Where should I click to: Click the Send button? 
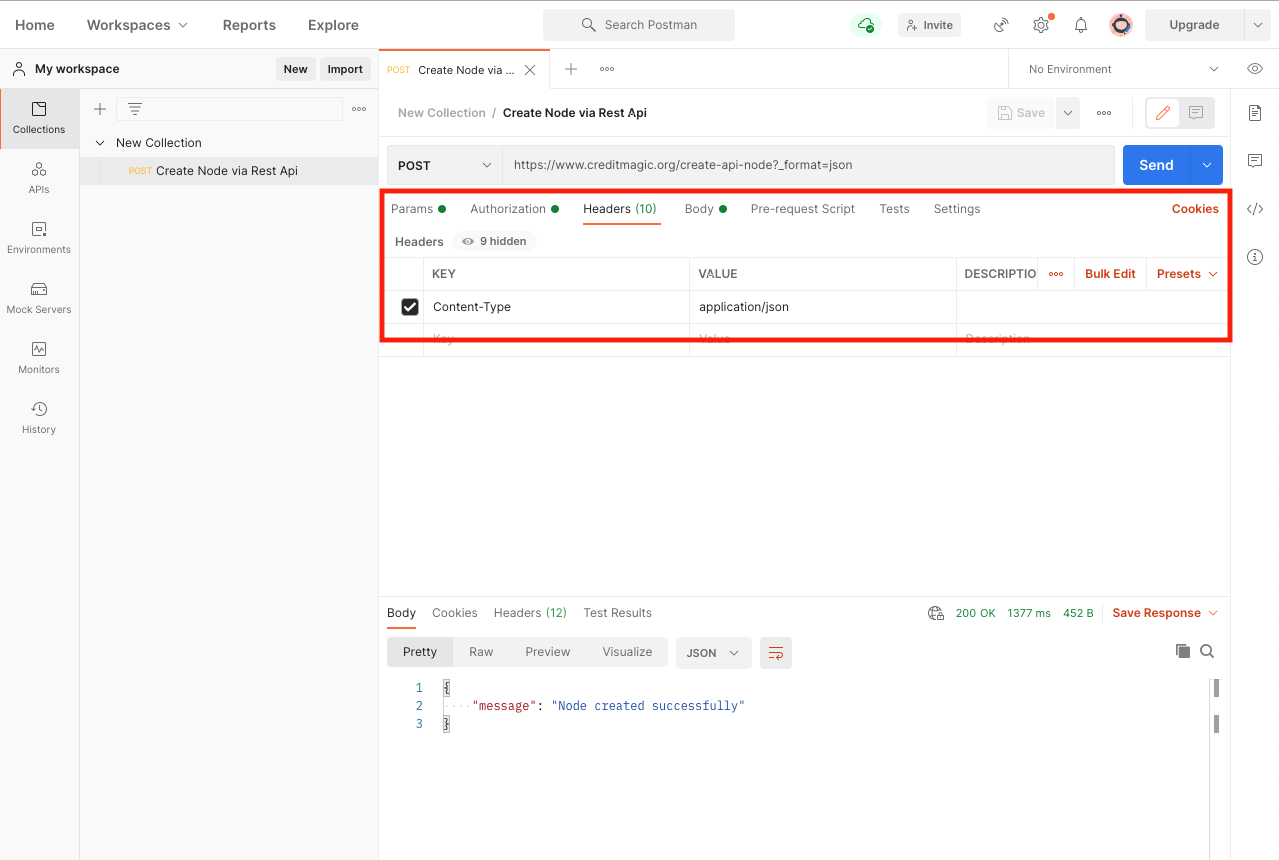tap(1155, 164)
